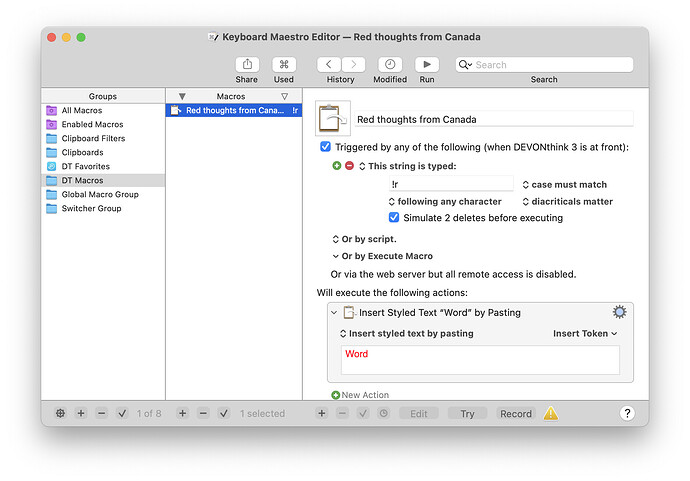Click the Try button
Image resolution: width=690 pixels, height=481 pixels.
pyautogui.click(x=468, y=414)
